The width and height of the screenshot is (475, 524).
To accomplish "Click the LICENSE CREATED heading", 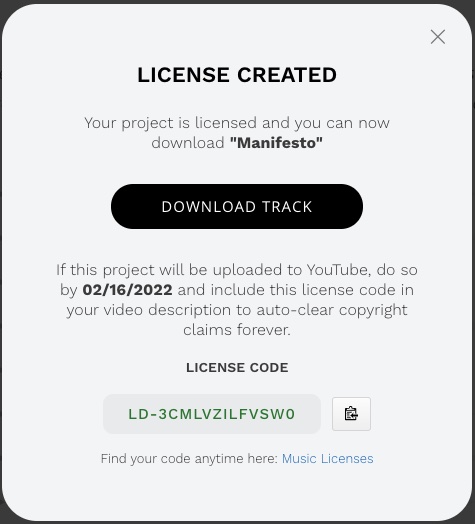I will coord(237,75).
